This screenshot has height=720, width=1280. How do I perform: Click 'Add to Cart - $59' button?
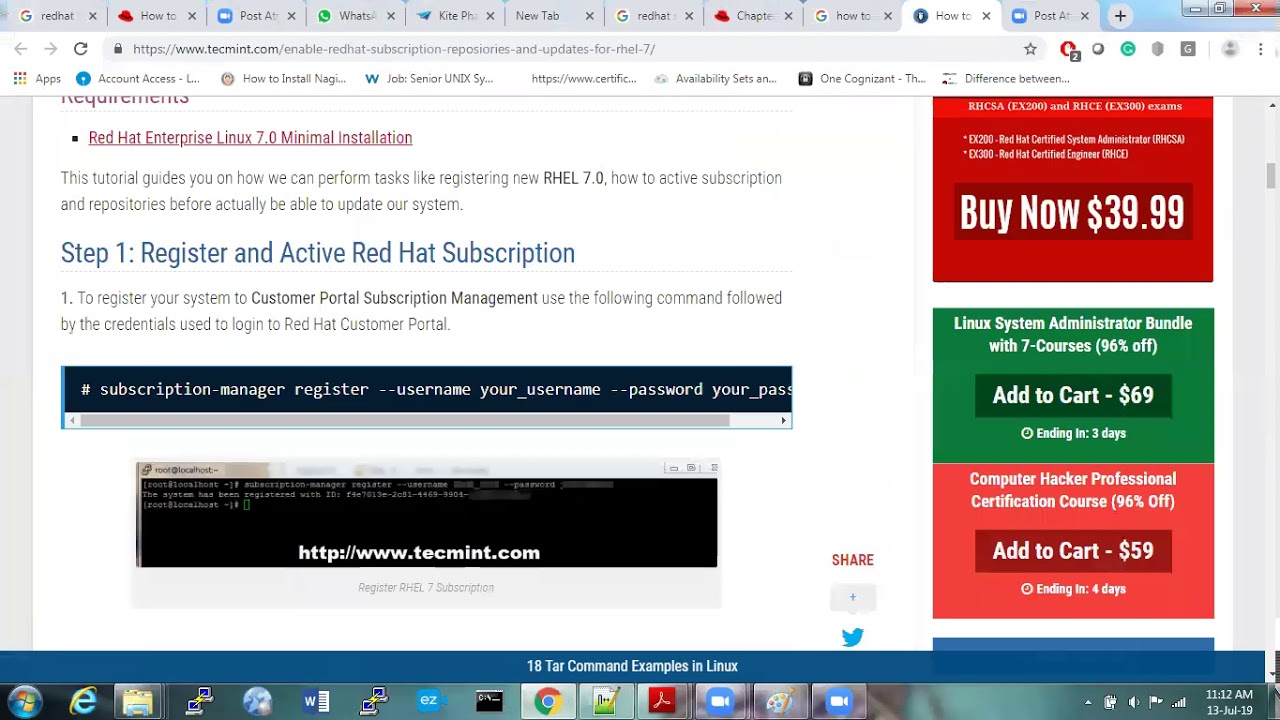tap(1073, 551)
